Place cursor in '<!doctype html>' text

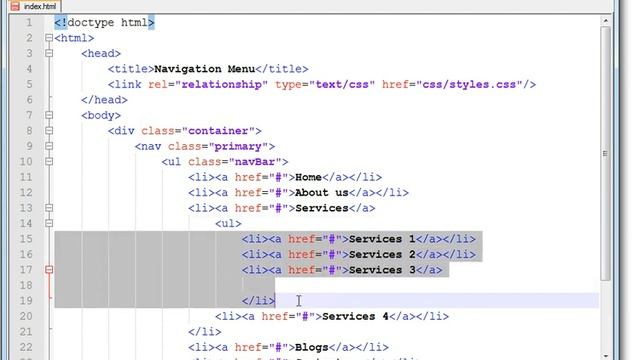pyautogui.click(x=104, y=22)
